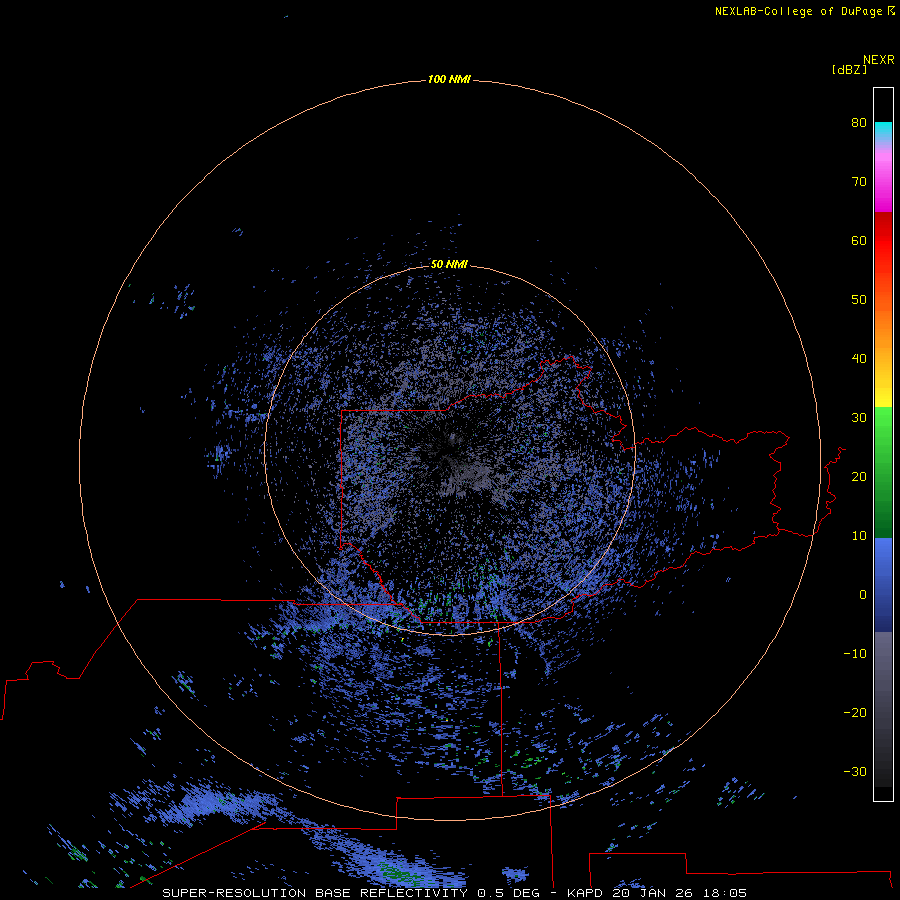Click the -10 dBZ scale value
900x900 pixels.
click(x=855, y=654)
